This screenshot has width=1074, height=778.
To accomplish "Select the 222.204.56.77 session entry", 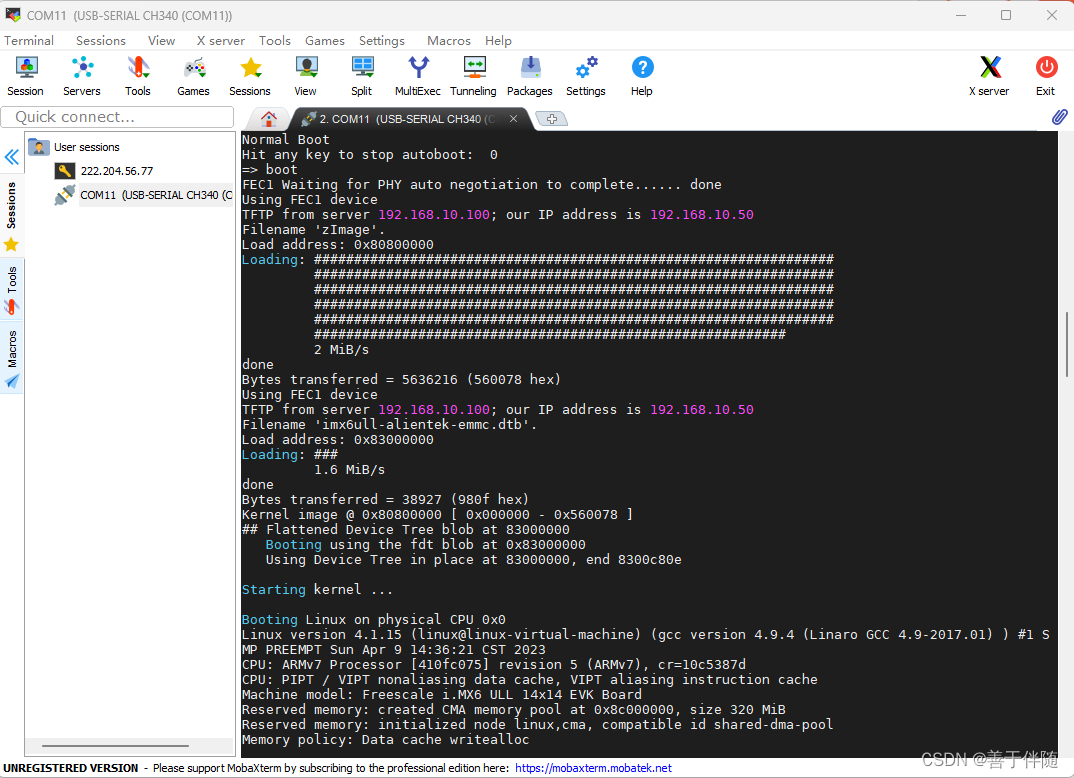I will coord(104,171).
